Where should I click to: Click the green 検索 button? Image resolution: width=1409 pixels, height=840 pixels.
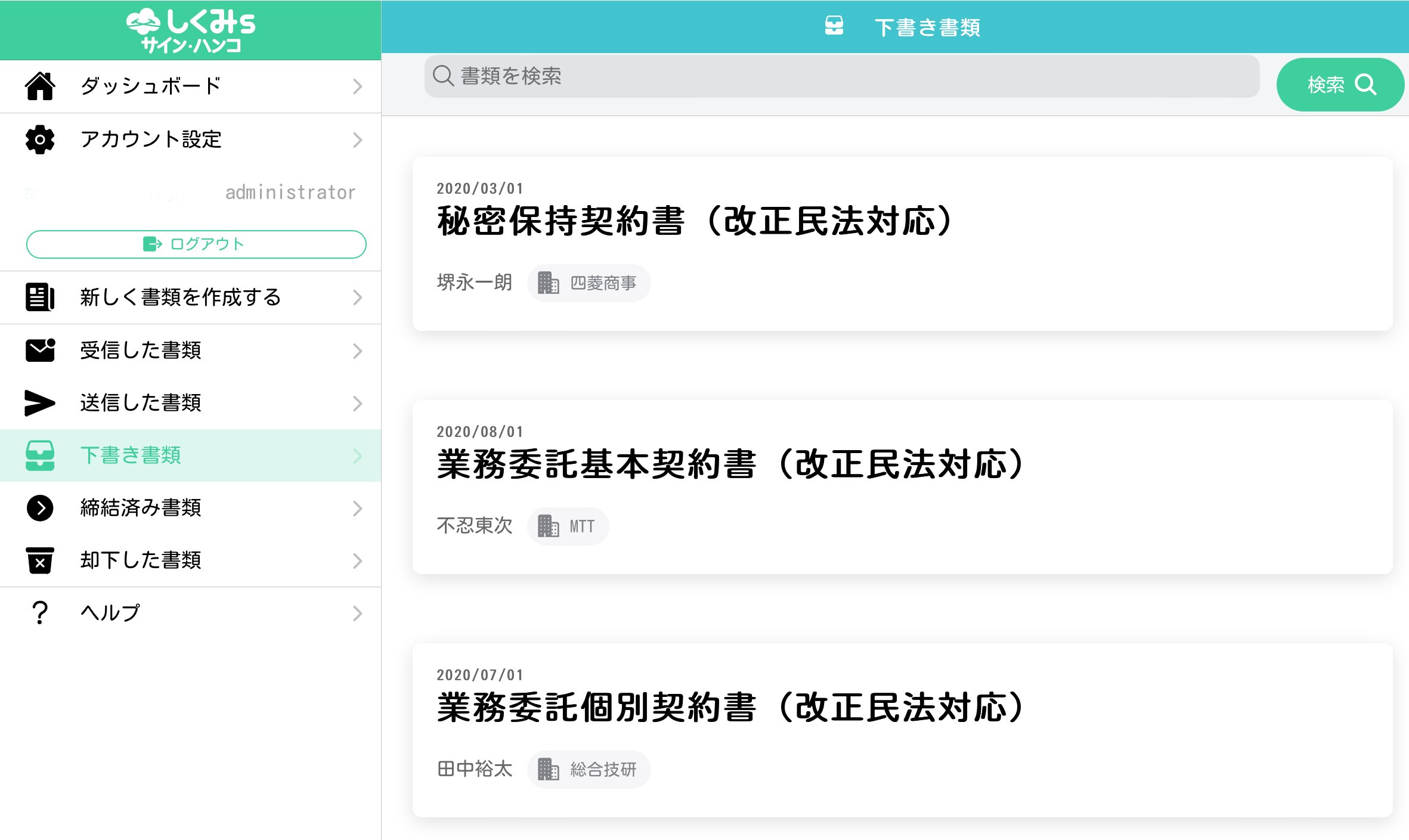(1340, 85)
